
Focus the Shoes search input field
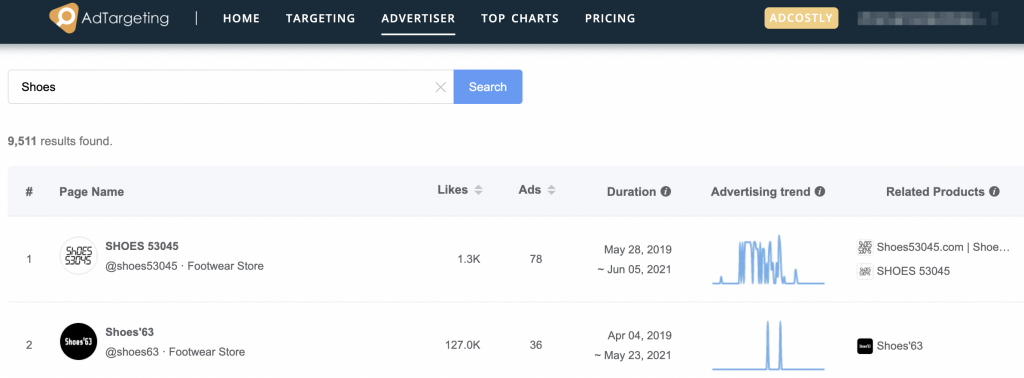[x=222, y=87]
